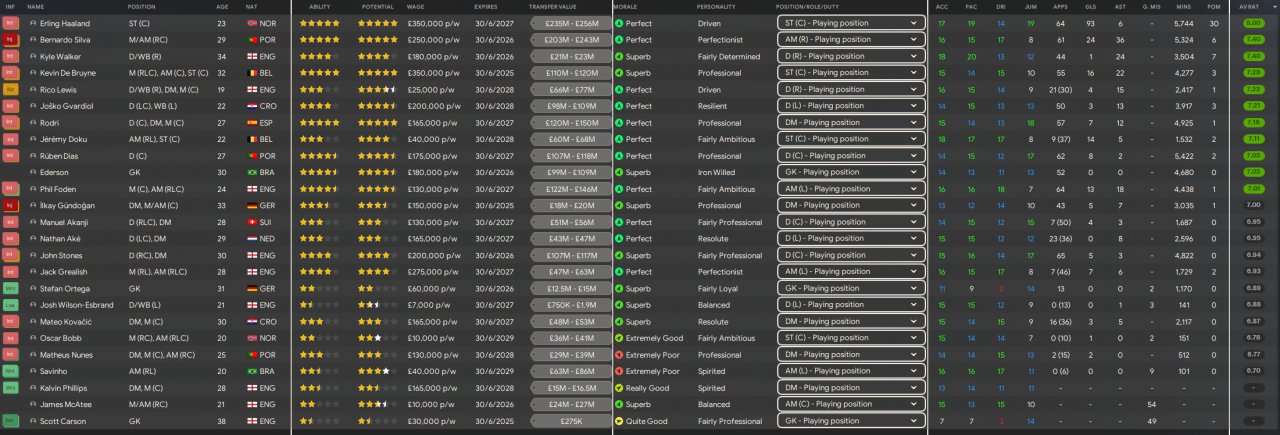Open Scott Carson's GK position dropdown

(850, 421)
